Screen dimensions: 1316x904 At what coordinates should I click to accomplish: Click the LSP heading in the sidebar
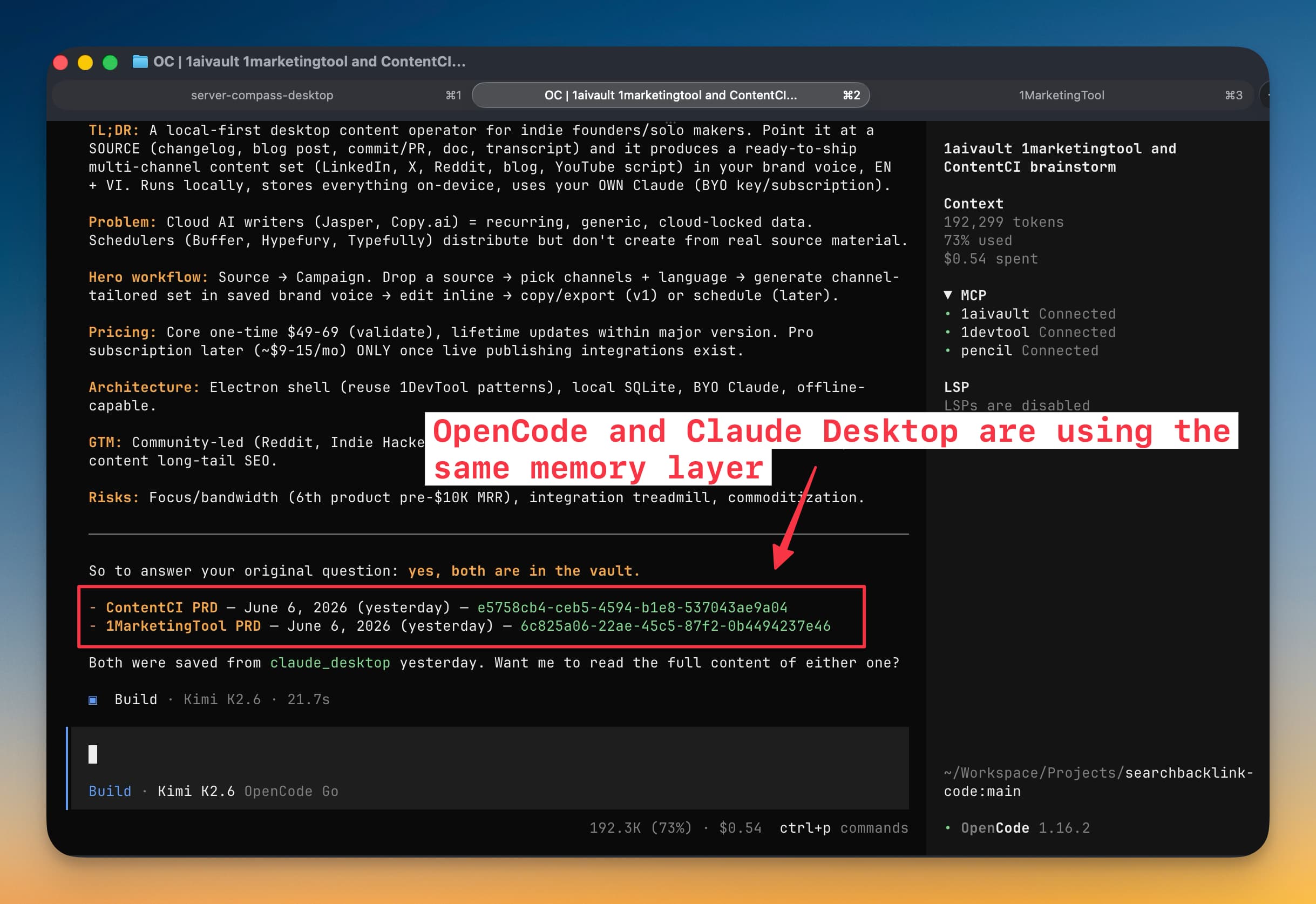[x=957, y=387]
